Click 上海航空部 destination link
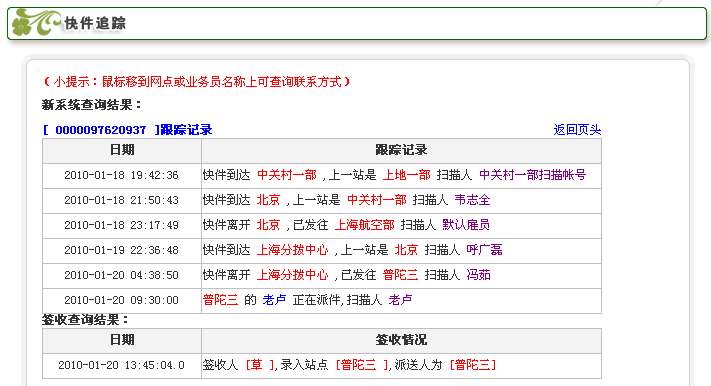 [x=365, y=225]
